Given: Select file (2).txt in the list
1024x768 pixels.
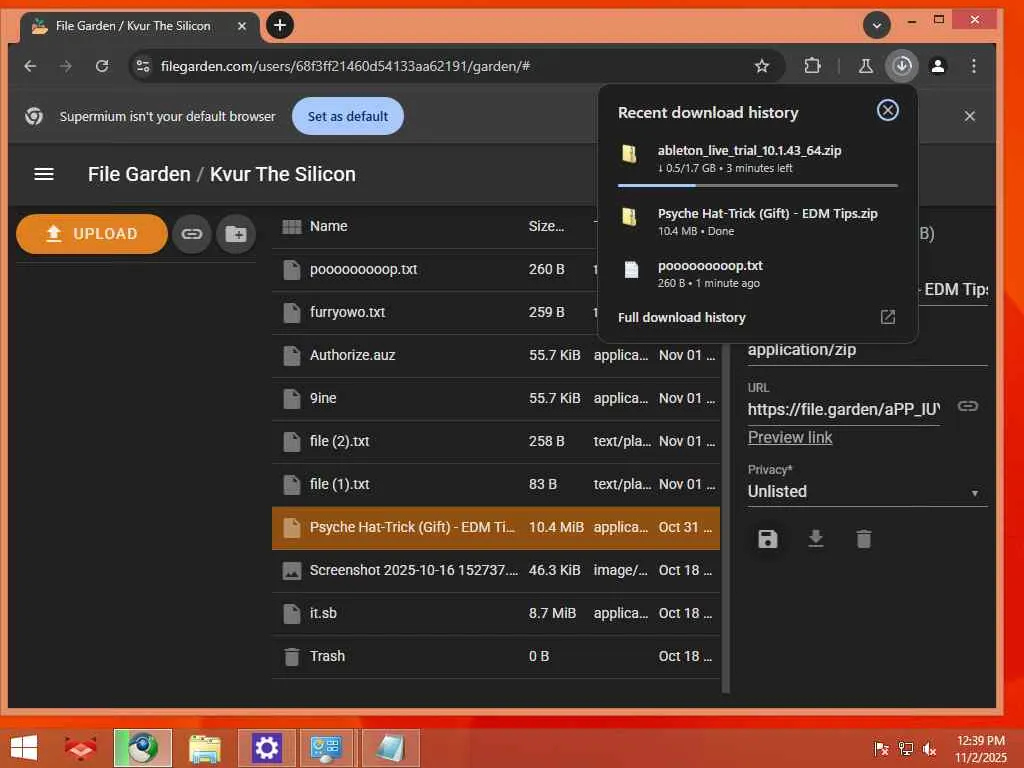Looking at the screenshot, I should 496,441.
